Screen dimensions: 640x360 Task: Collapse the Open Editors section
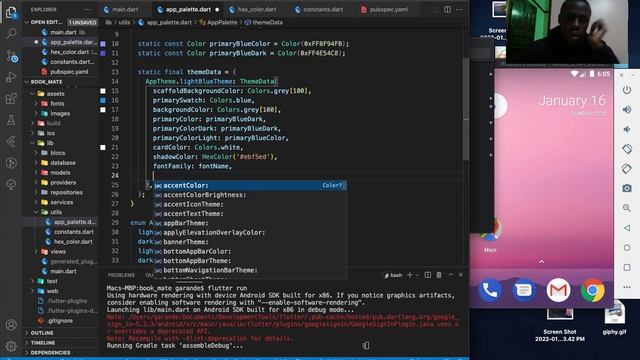(27, 22)
